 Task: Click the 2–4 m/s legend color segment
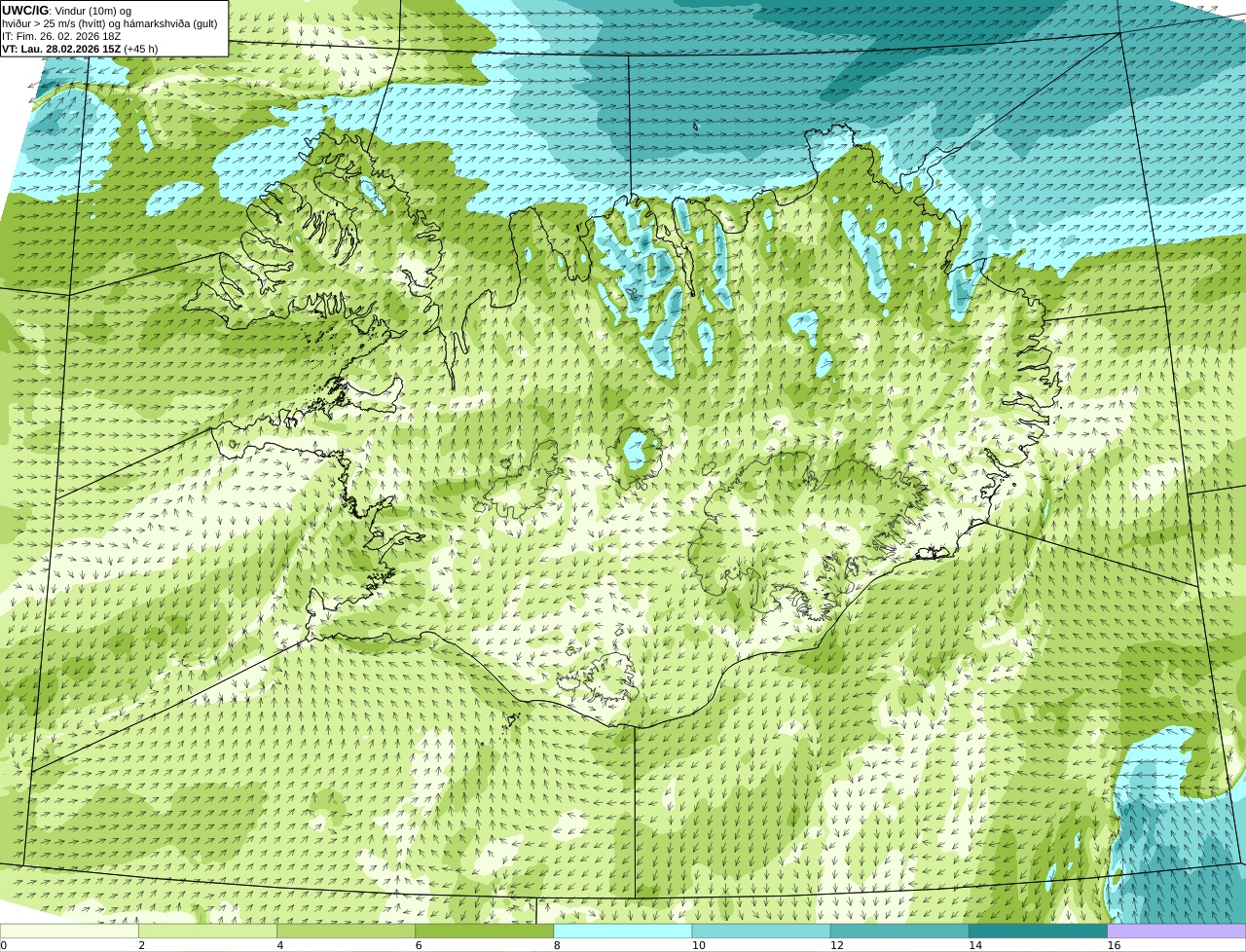point(207,932)
